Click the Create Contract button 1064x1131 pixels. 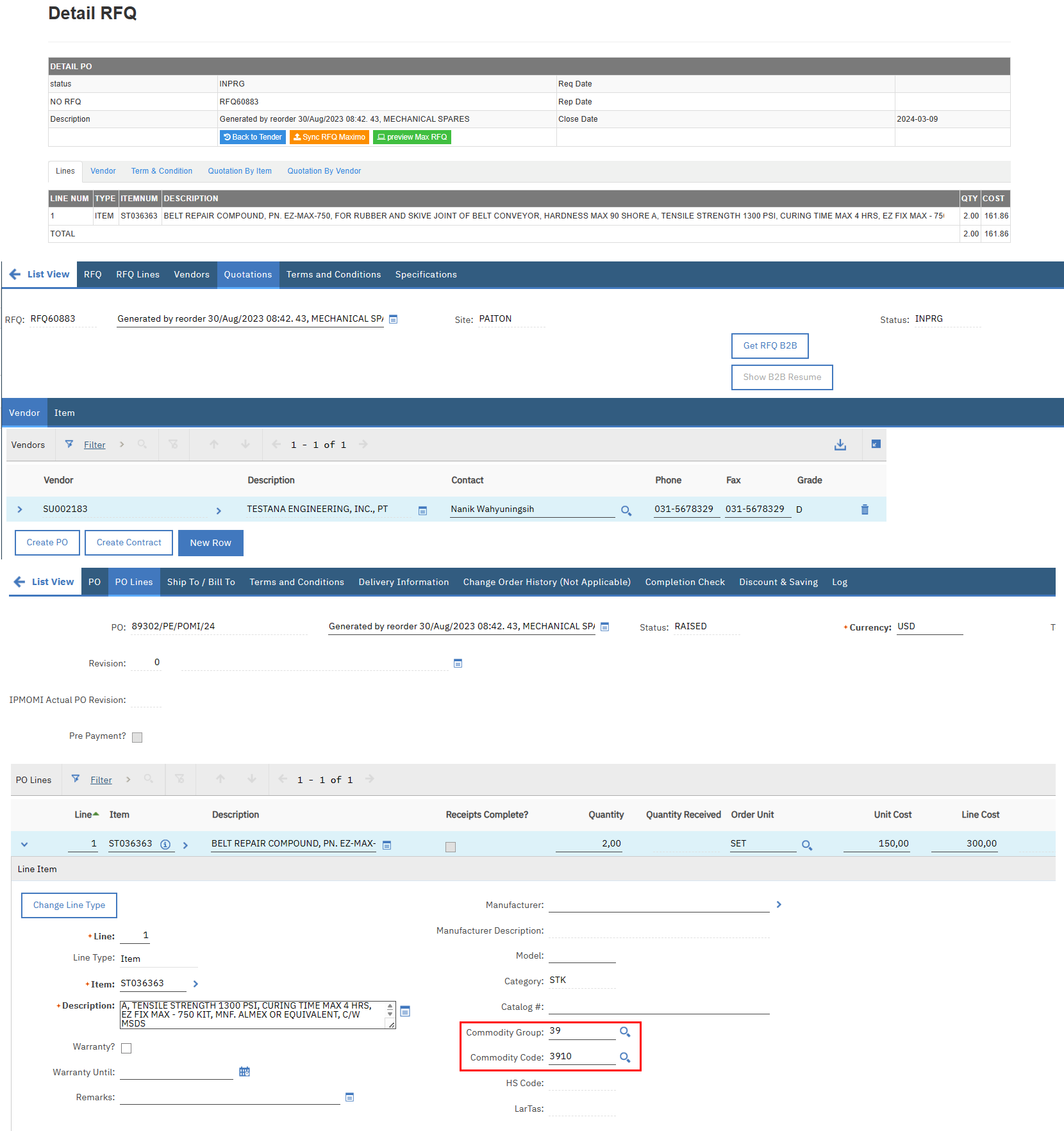point(129,543)
